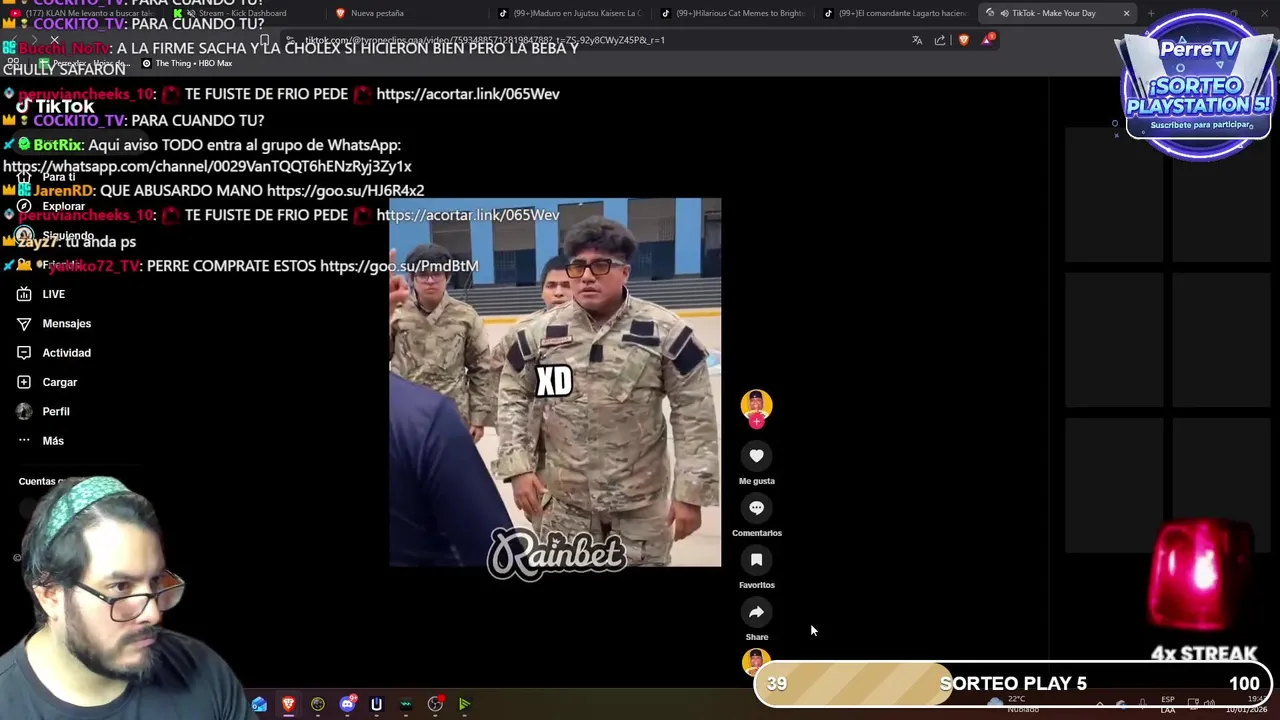Open the Comentarios speech bubble

click(756, 508)
